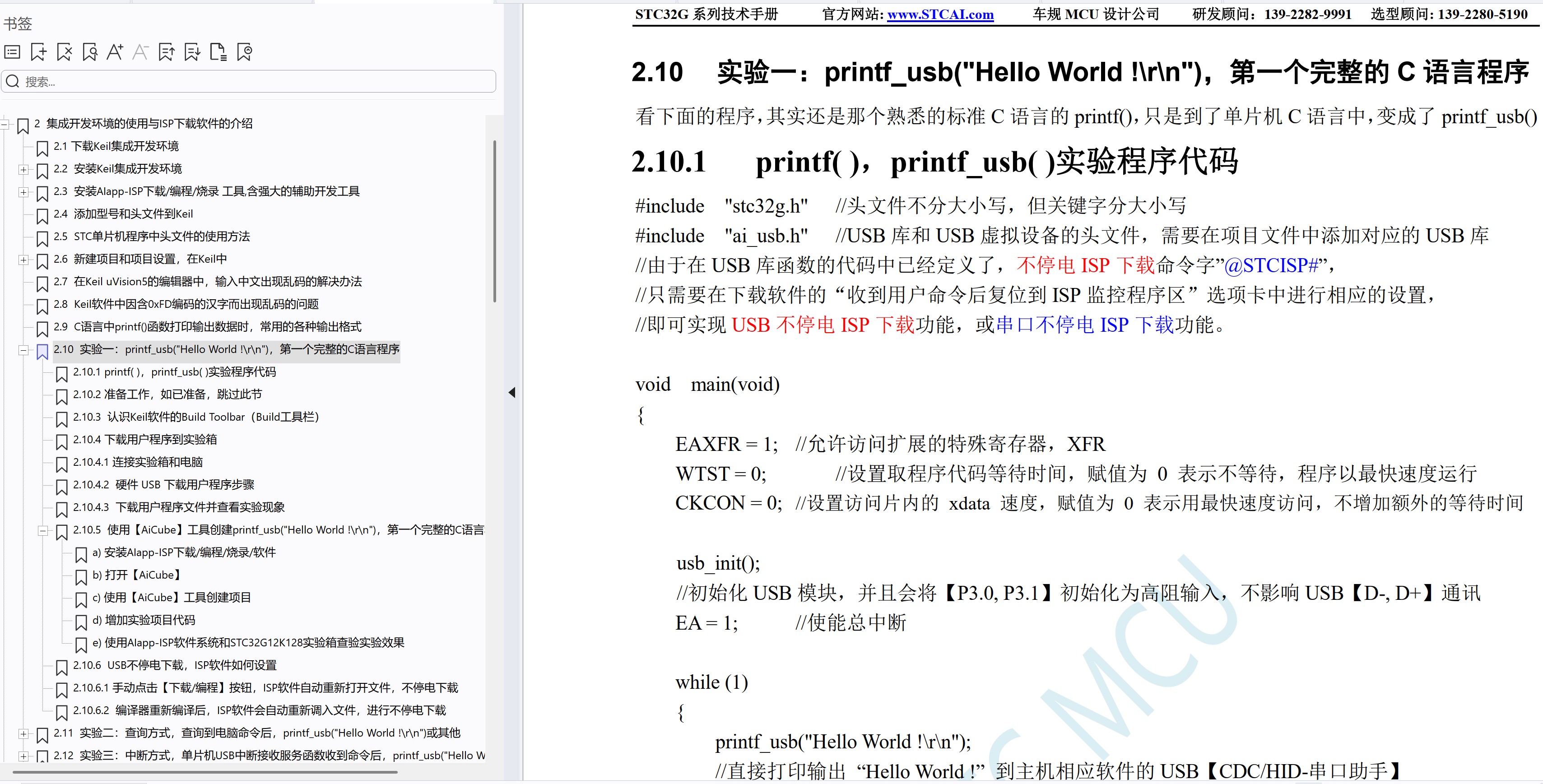The height and width of the screenshot is (784, 1543).
Task: Click the move bookmark up icon
Action: (167, 52)
